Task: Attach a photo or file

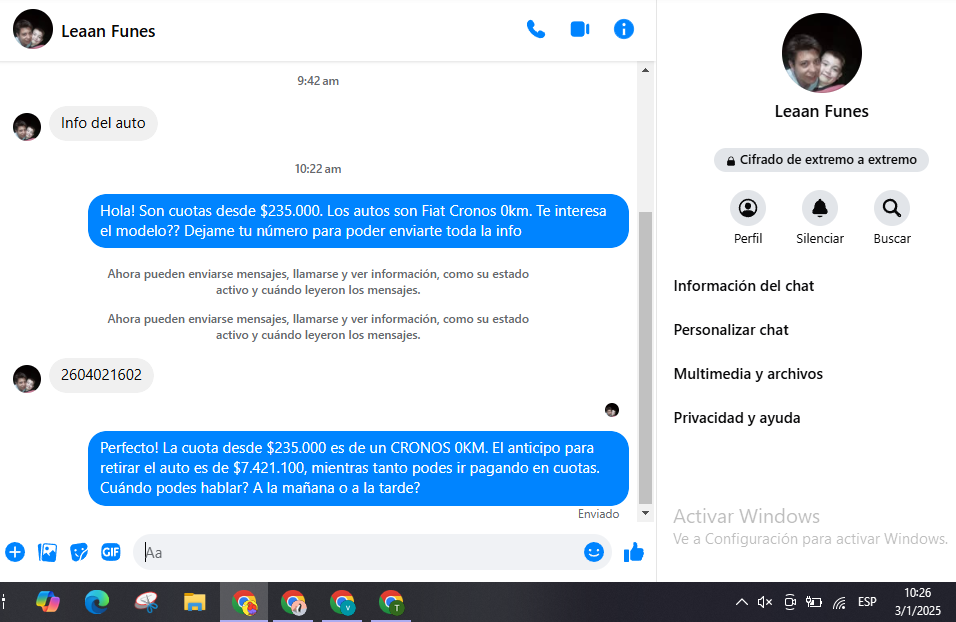Action: tap(47, 552)
